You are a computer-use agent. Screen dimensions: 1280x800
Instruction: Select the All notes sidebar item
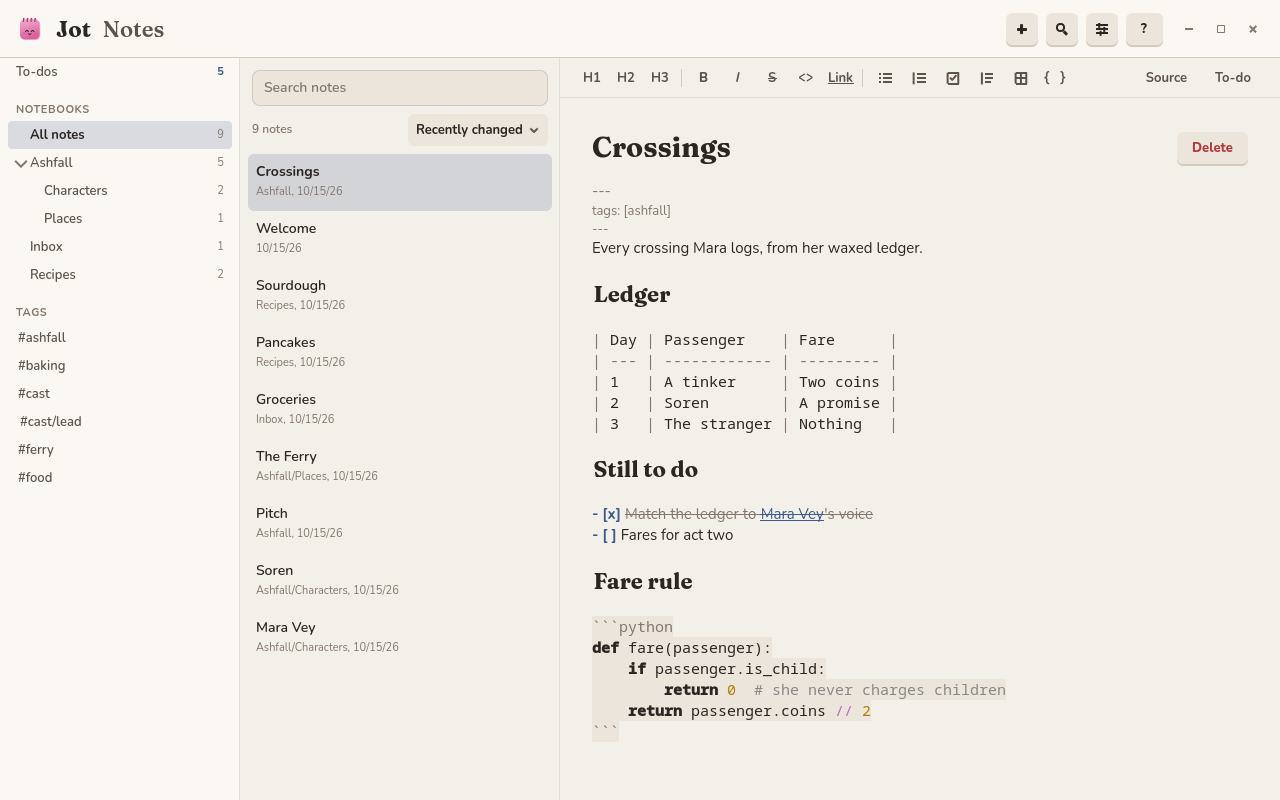[x=120, y=135]
